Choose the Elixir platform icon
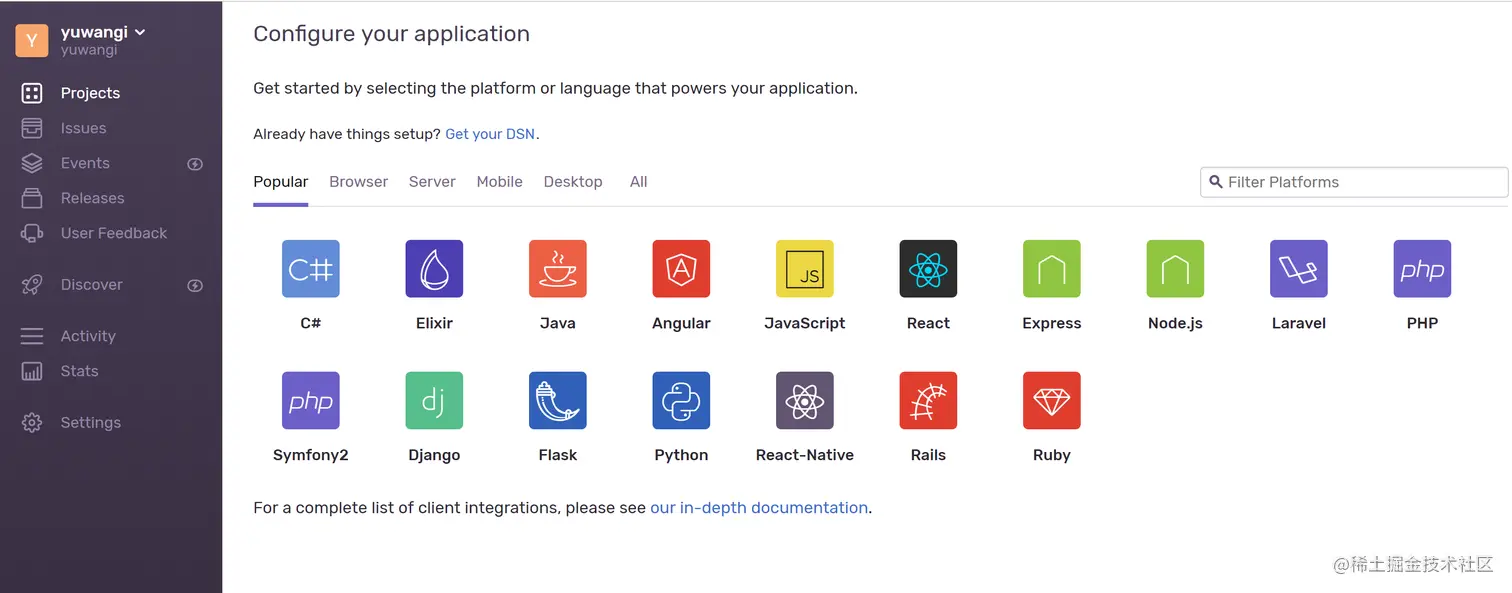 (x=434, y=269)
